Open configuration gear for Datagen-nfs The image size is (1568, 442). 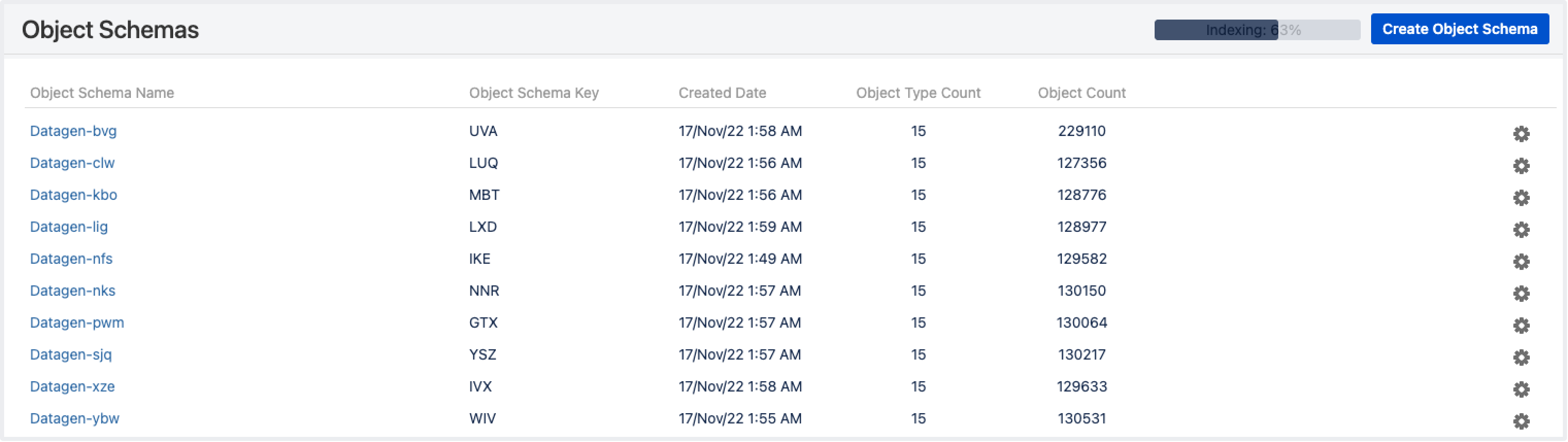pos(1521,261)
